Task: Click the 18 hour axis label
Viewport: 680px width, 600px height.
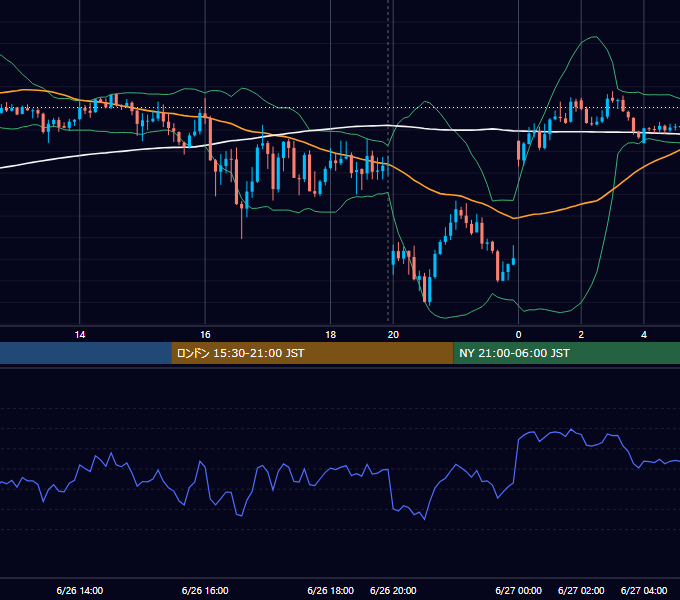Action: (330, 335)
